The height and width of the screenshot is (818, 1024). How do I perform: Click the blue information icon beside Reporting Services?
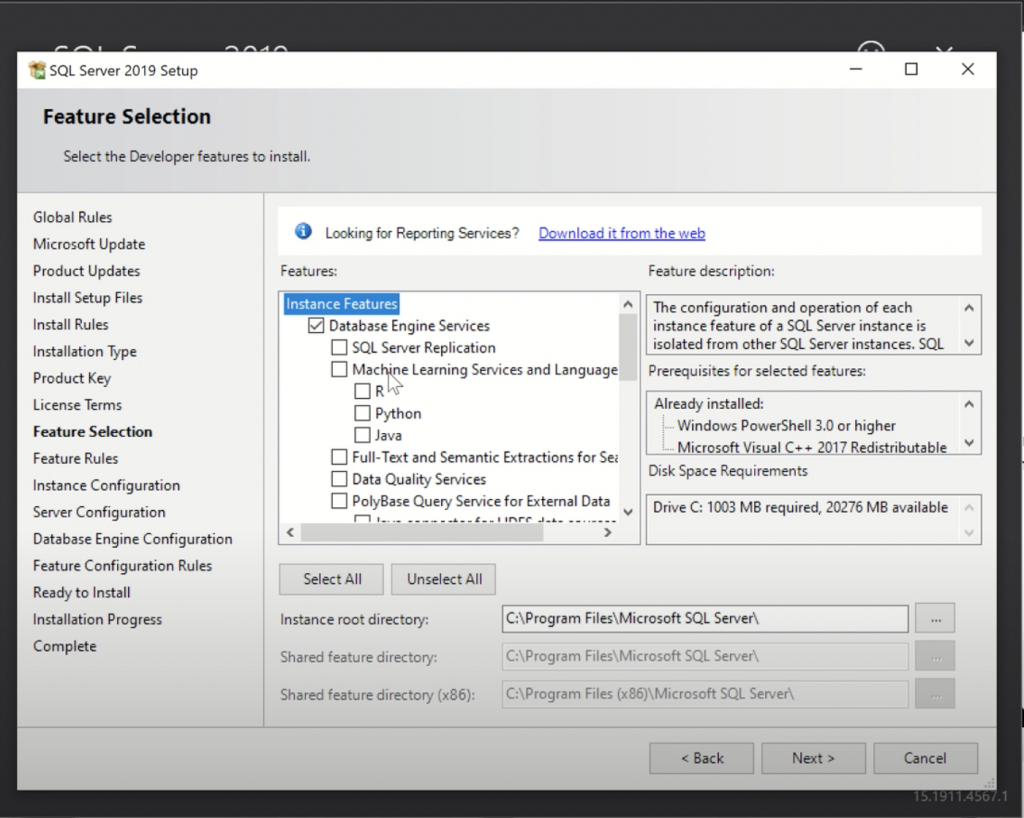coord(303,231)
